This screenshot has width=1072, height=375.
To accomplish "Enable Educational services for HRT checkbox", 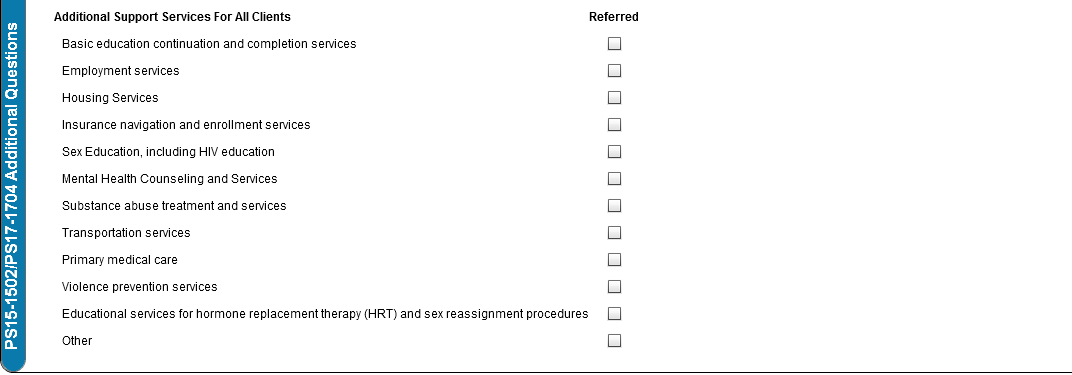I will tap(614, 314).
